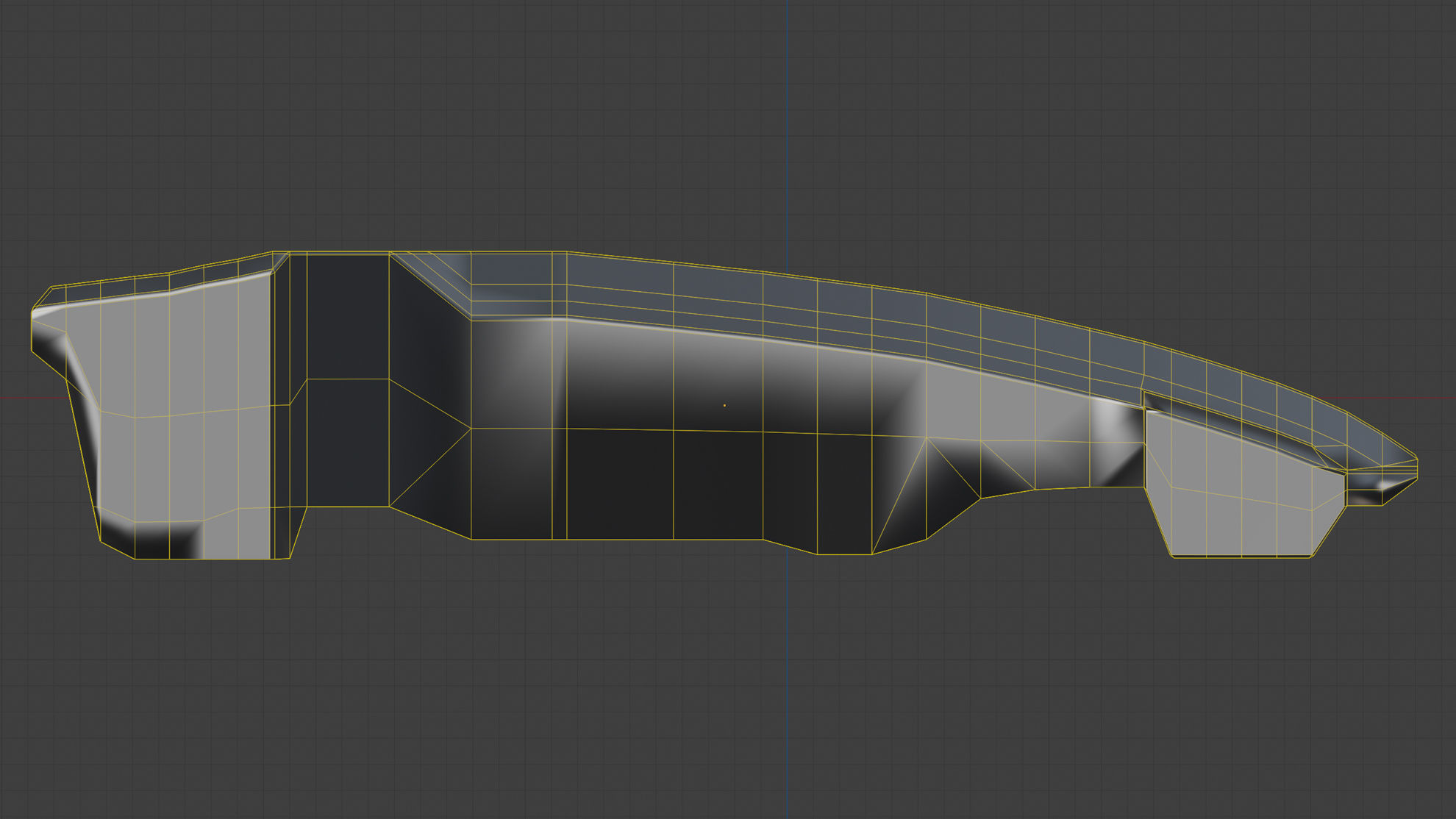Select the lower dark rectangular face
This screenshot has width=1456, height=819.
348,443
